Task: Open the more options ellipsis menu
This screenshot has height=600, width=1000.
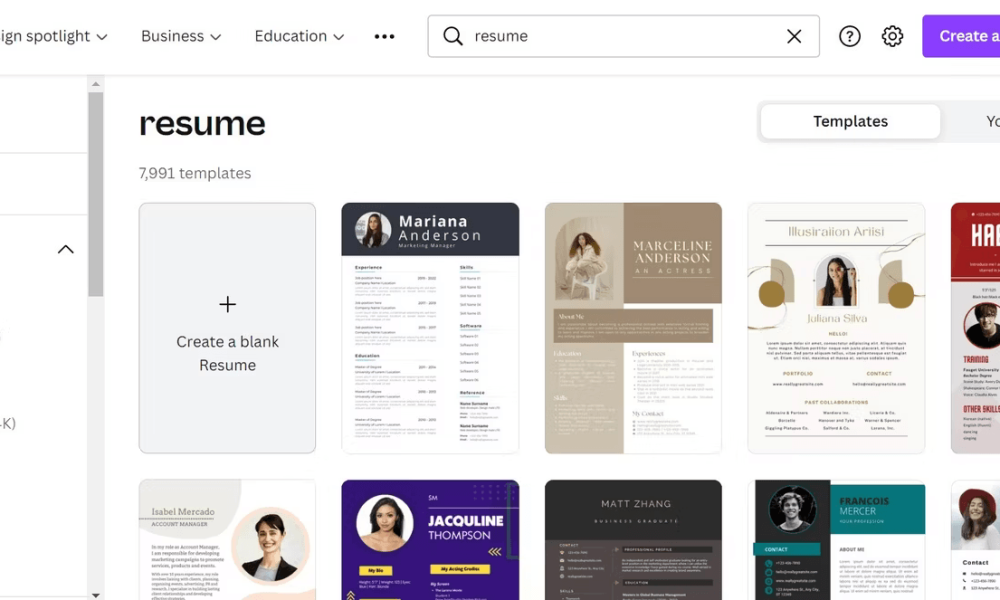Action: 384,36
